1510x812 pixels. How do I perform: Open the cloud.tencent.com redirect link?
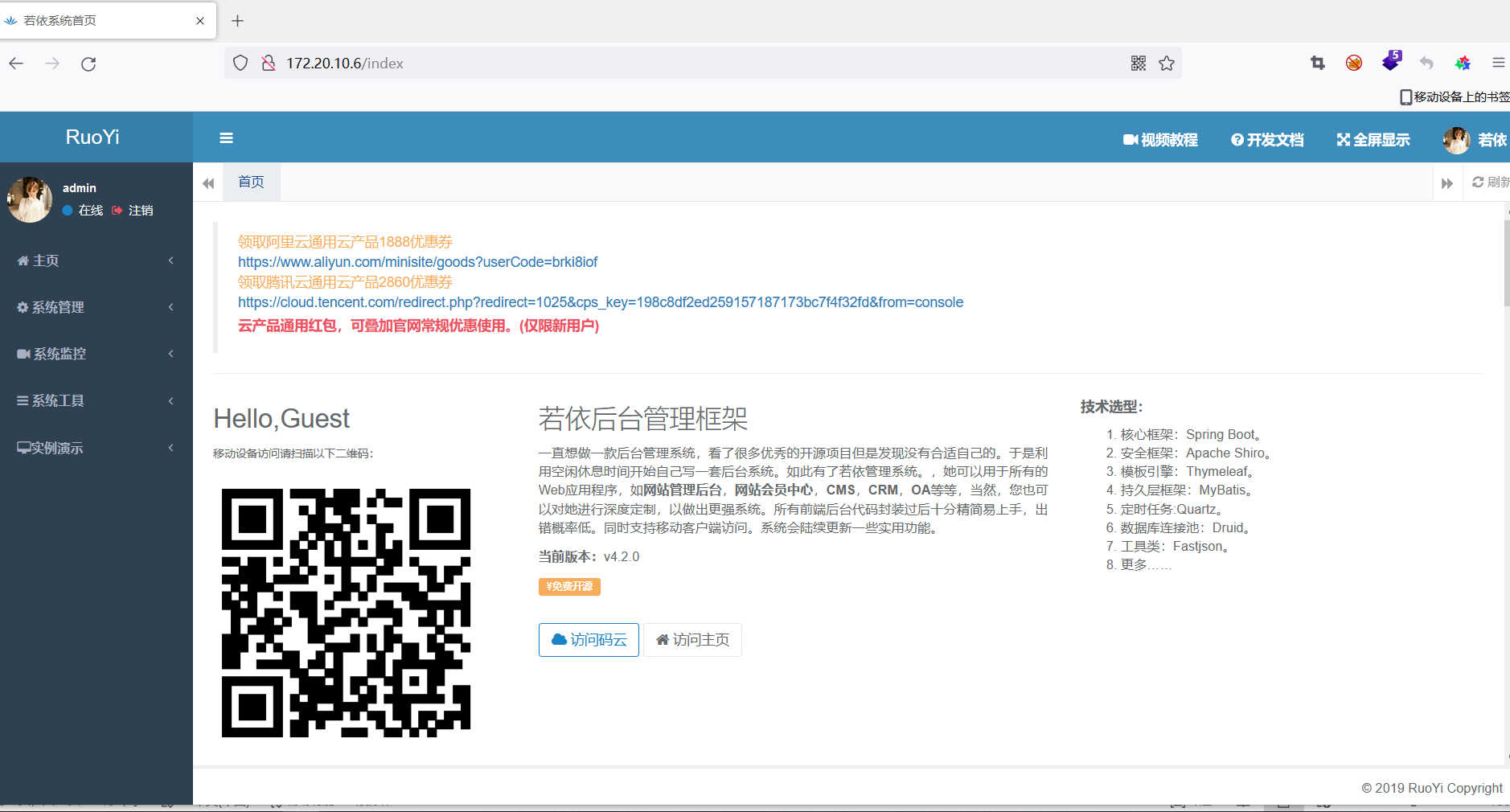(601, 302)
